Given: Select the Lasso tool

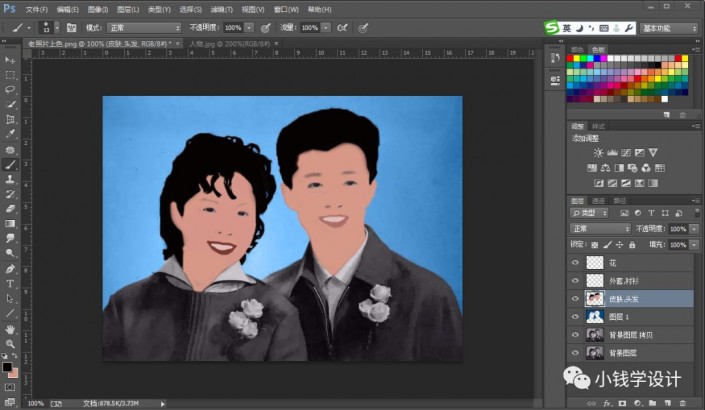Looking at the screenshot, I should pyautogui.click(x=10, y=90).
